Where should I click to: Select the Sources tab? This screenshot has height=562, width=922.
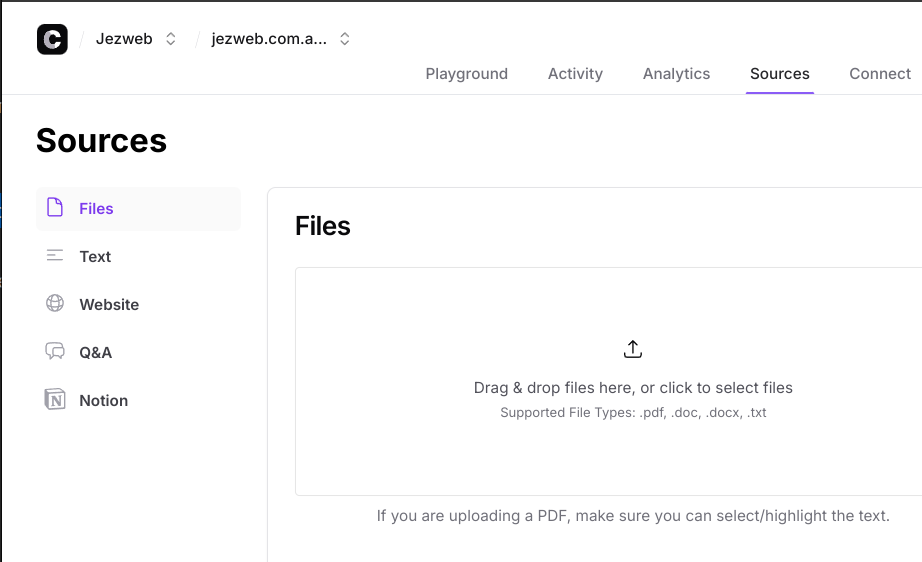779,74
